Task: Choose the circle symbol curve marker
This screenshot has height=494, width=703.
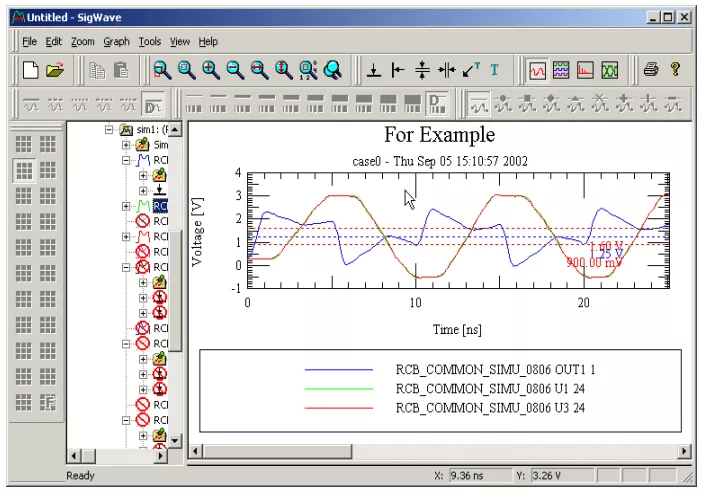Action: pyautogui.click(x=503, y=104)
